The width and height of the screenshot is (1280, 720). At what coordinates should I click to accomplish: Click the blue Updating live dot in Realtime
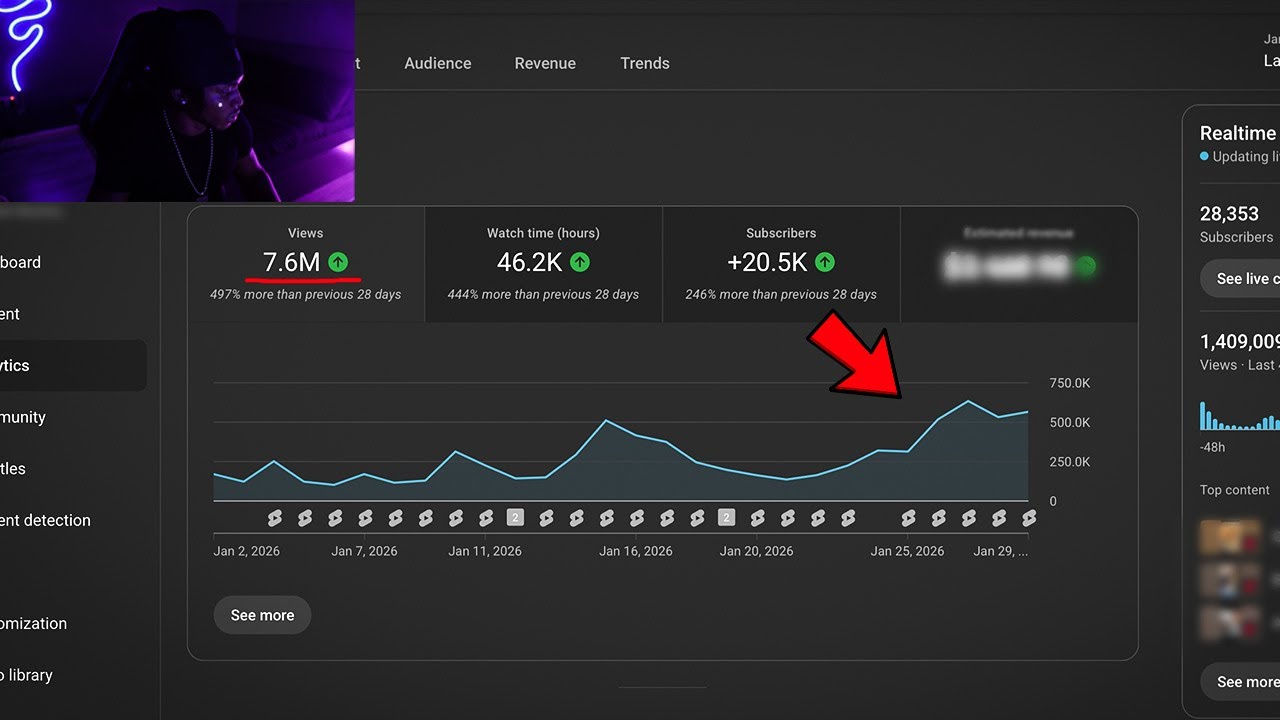point(1204,156)
